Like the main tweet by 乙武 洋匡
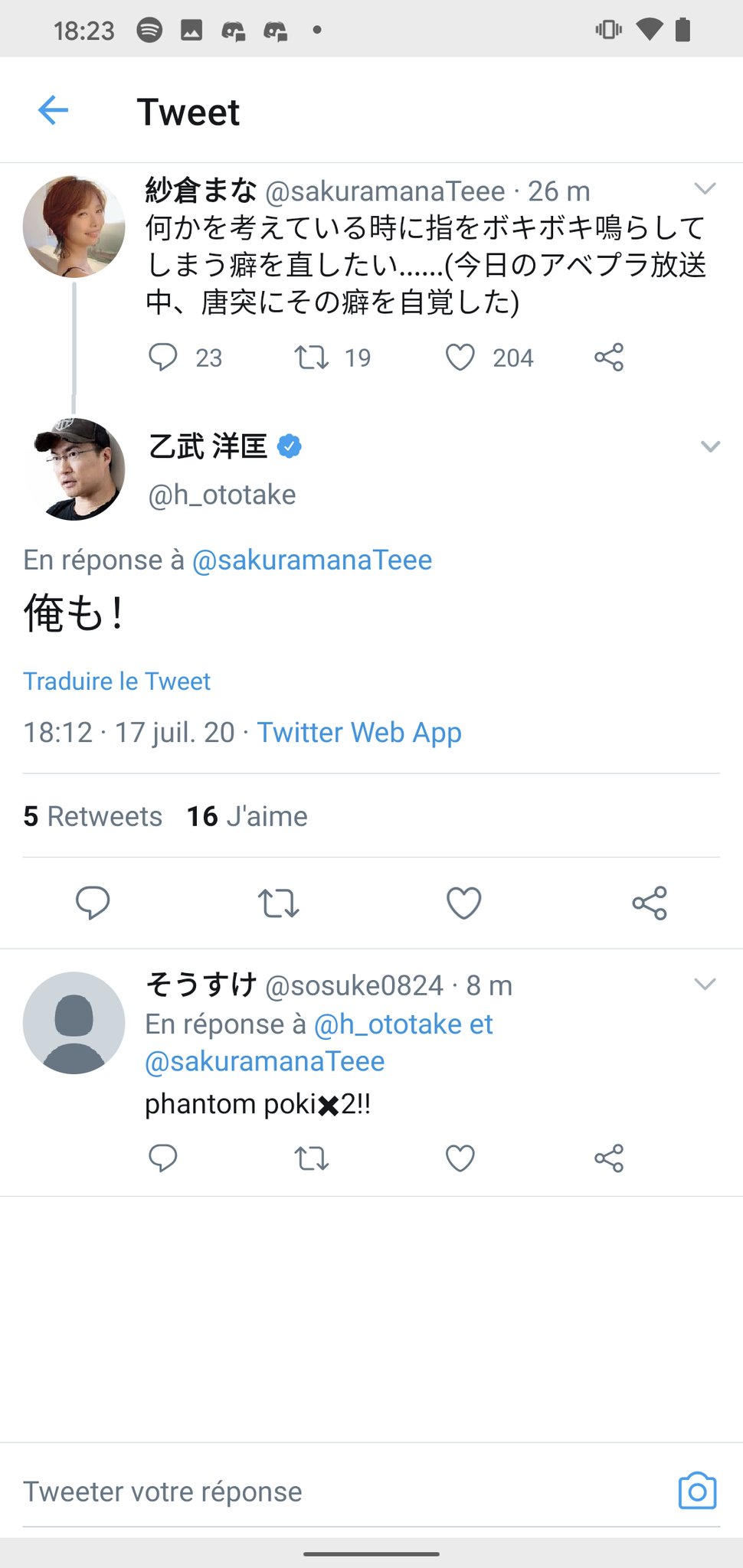This screenshot has width=743, height=1568. pyautogui.click(x=463, y=903)
